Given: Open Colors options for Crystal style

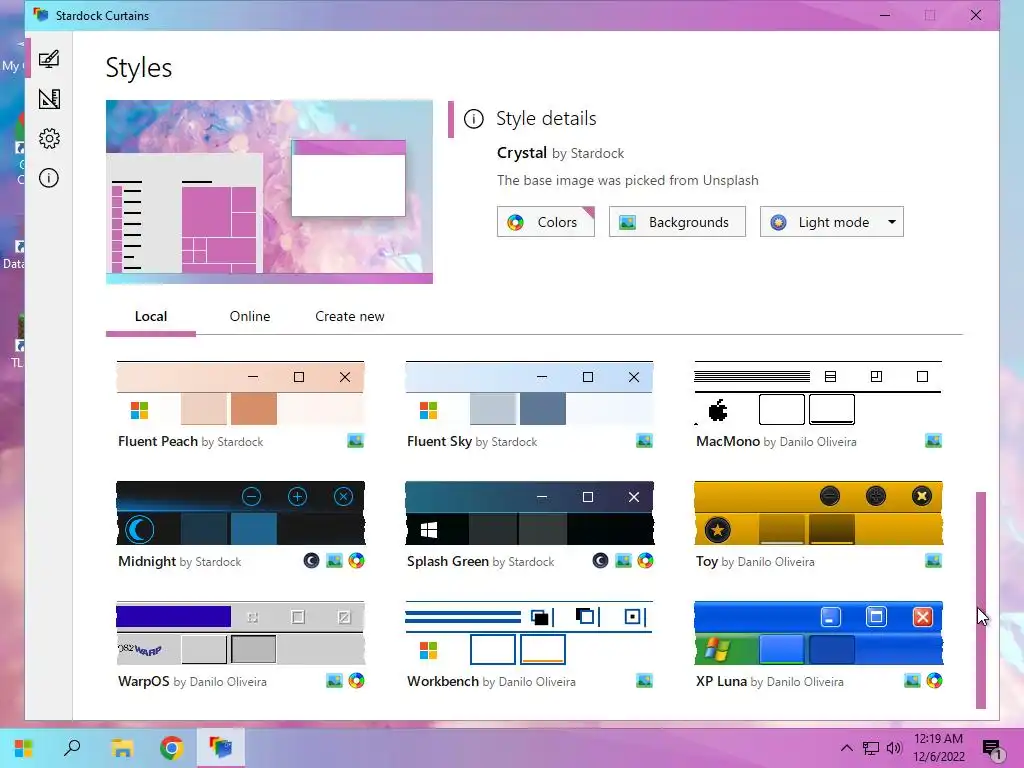Looking at the screenshot, I should pos(545,222).
